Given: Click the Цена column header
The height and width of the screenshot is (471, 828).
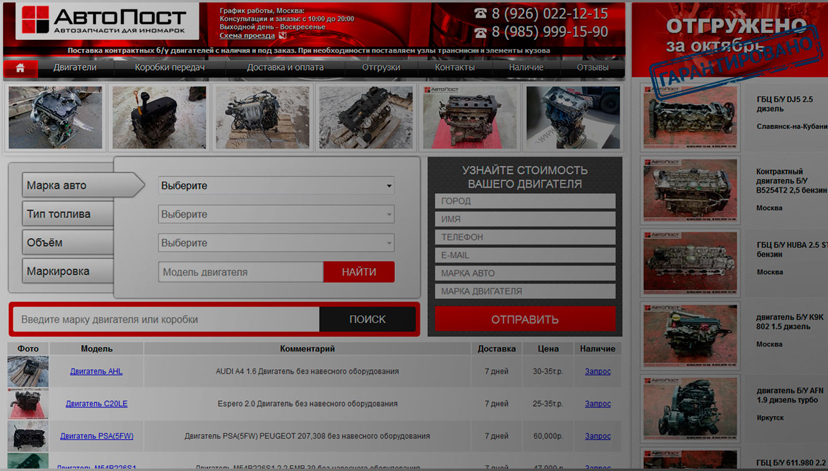Looking at the screenshot, I should [x=548, y=348].
